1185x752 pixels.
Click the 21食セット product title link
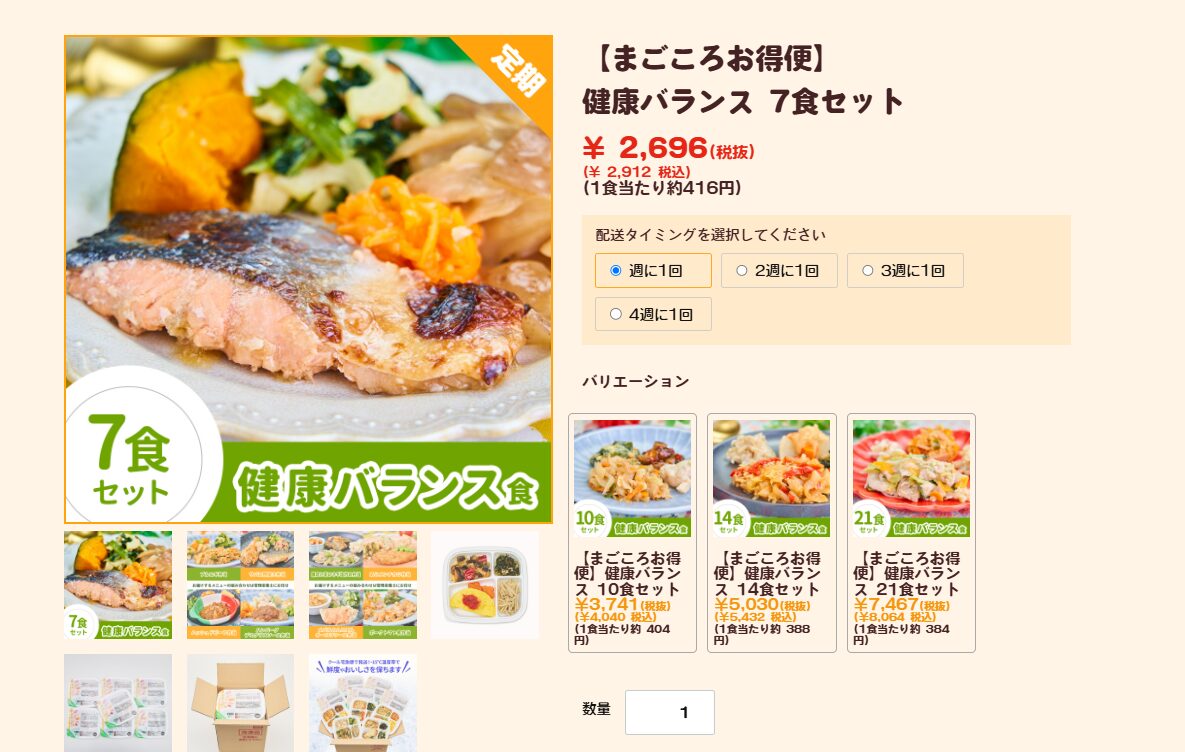tap(907, 574)
